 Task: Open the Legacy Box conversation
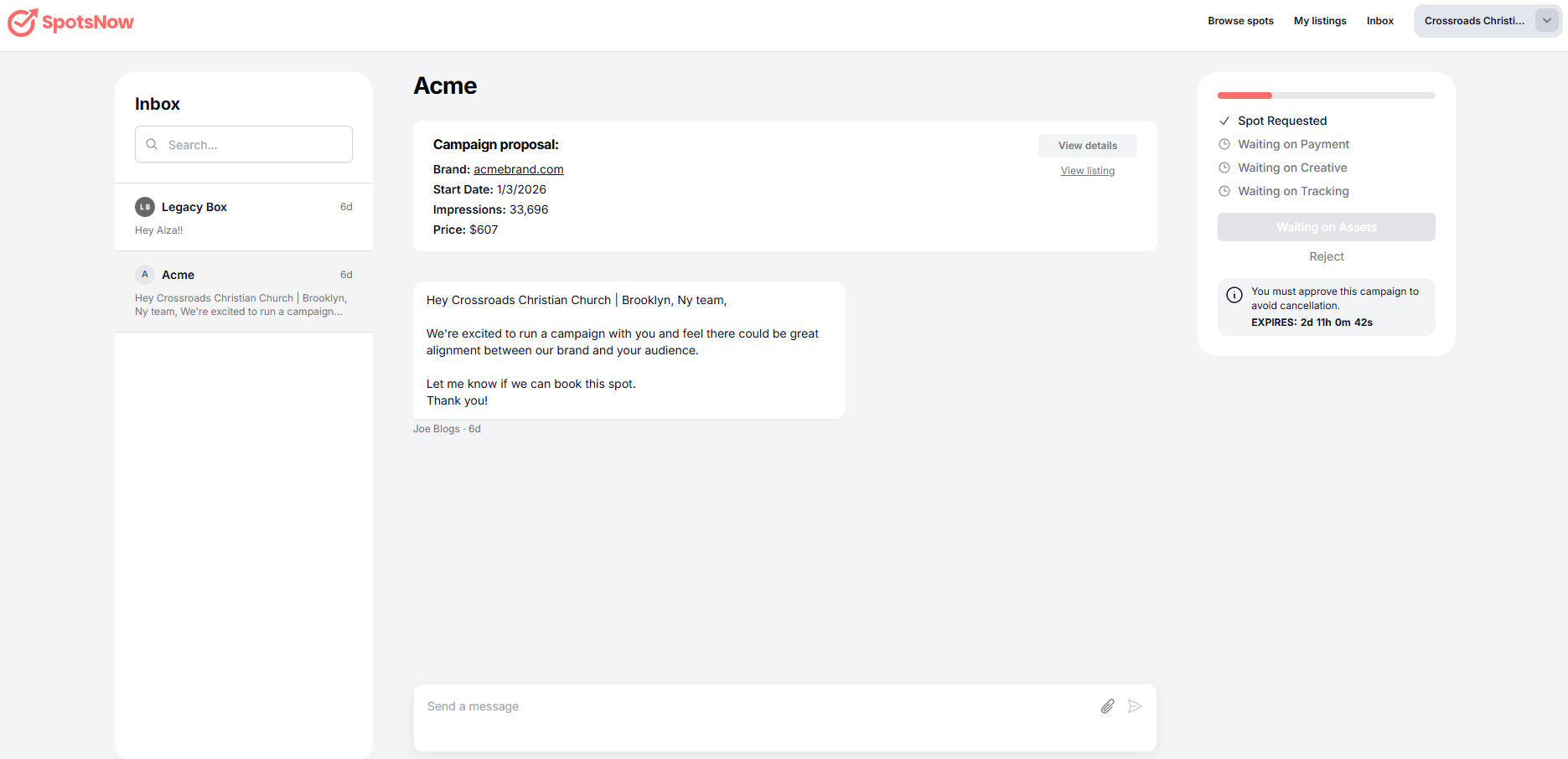click(x=243, y=217)
